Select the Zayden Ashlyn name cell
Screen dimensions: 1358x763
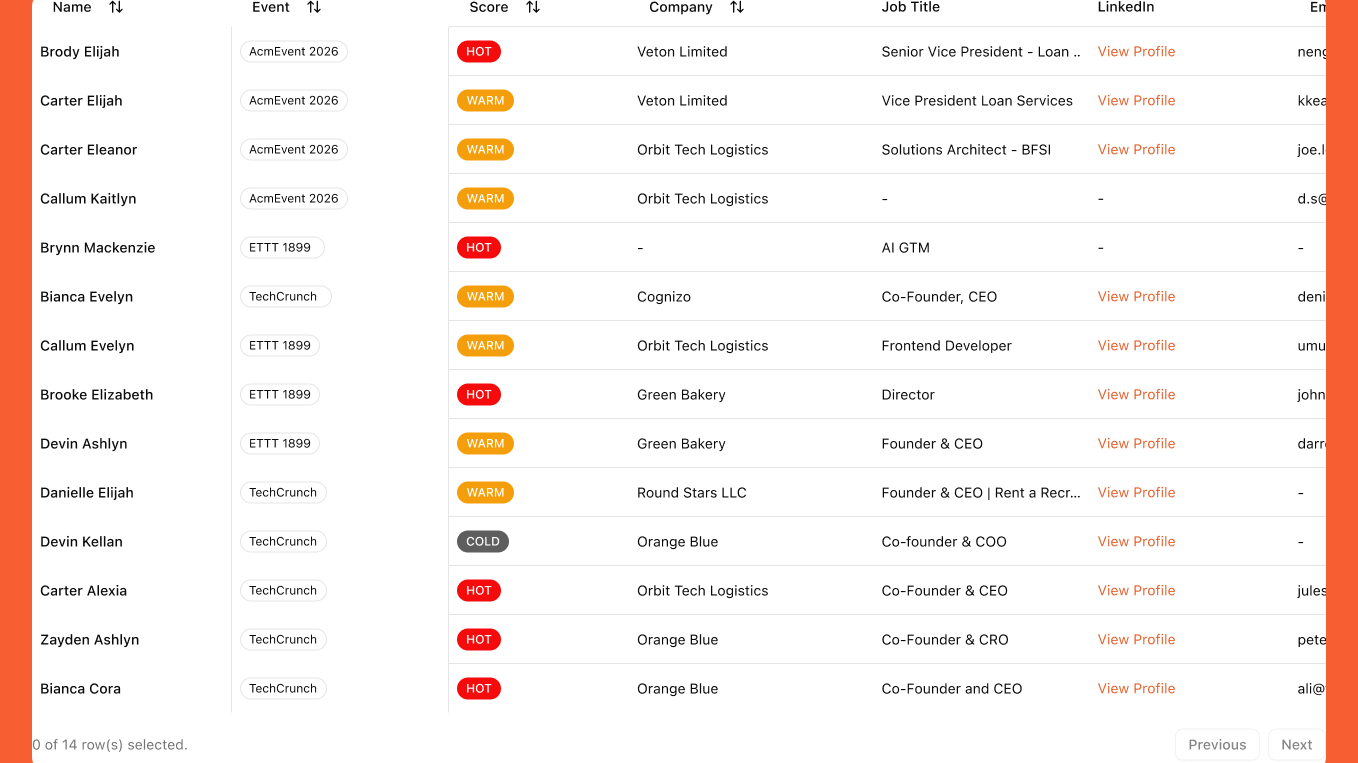(90, 640)
